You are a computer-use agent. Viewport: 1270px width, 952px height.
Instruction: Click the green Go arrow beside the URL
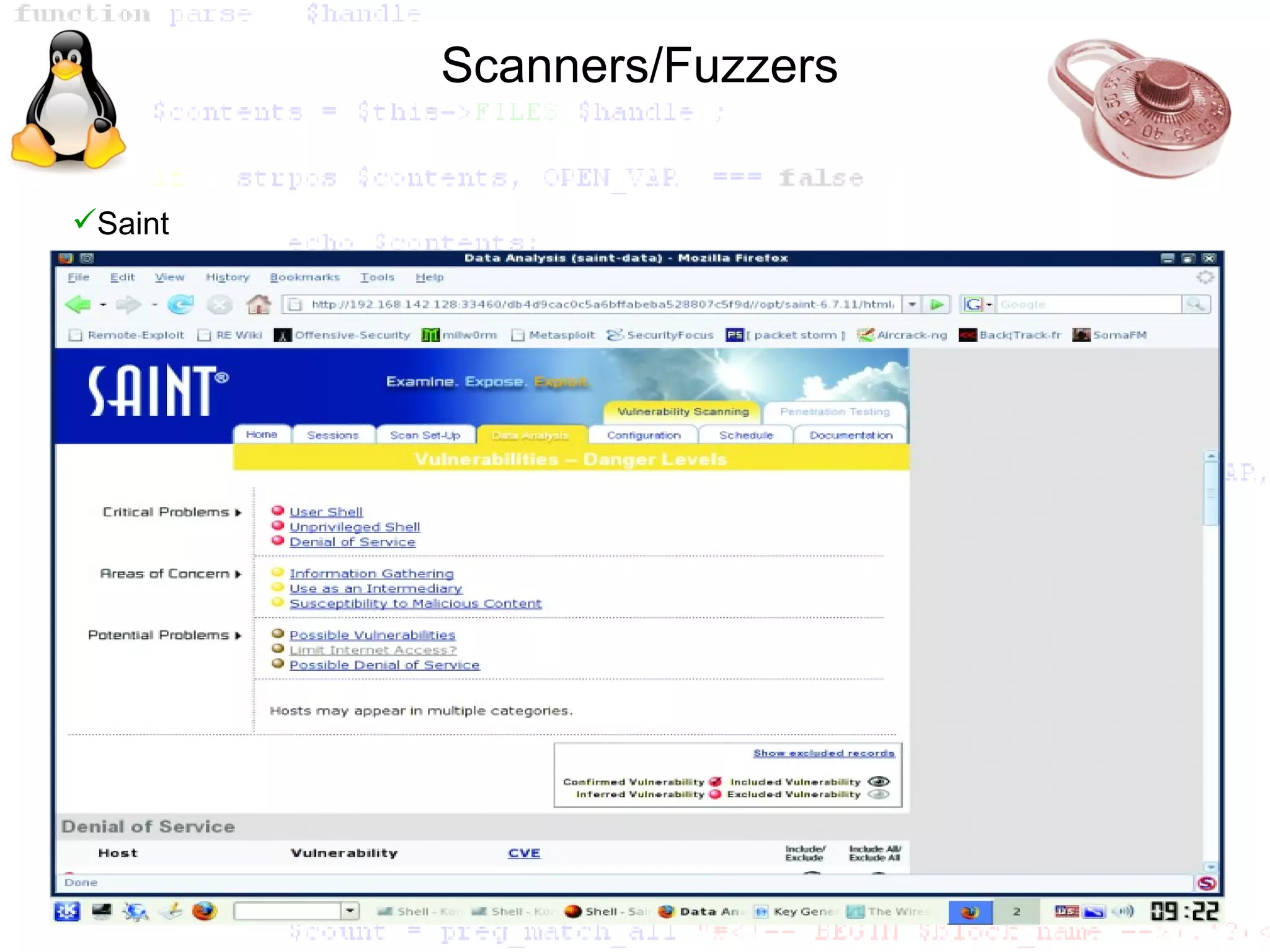936,304
